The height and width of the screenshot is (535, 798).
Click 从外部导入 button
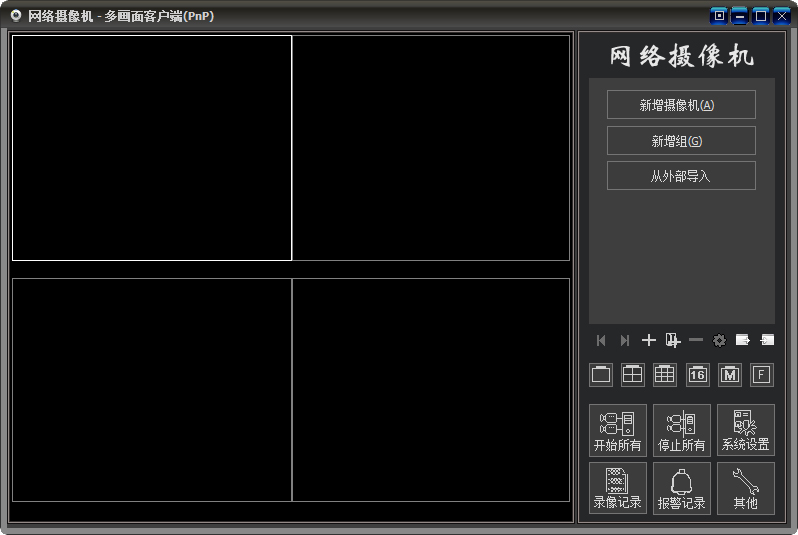click(x=681, y=176)
